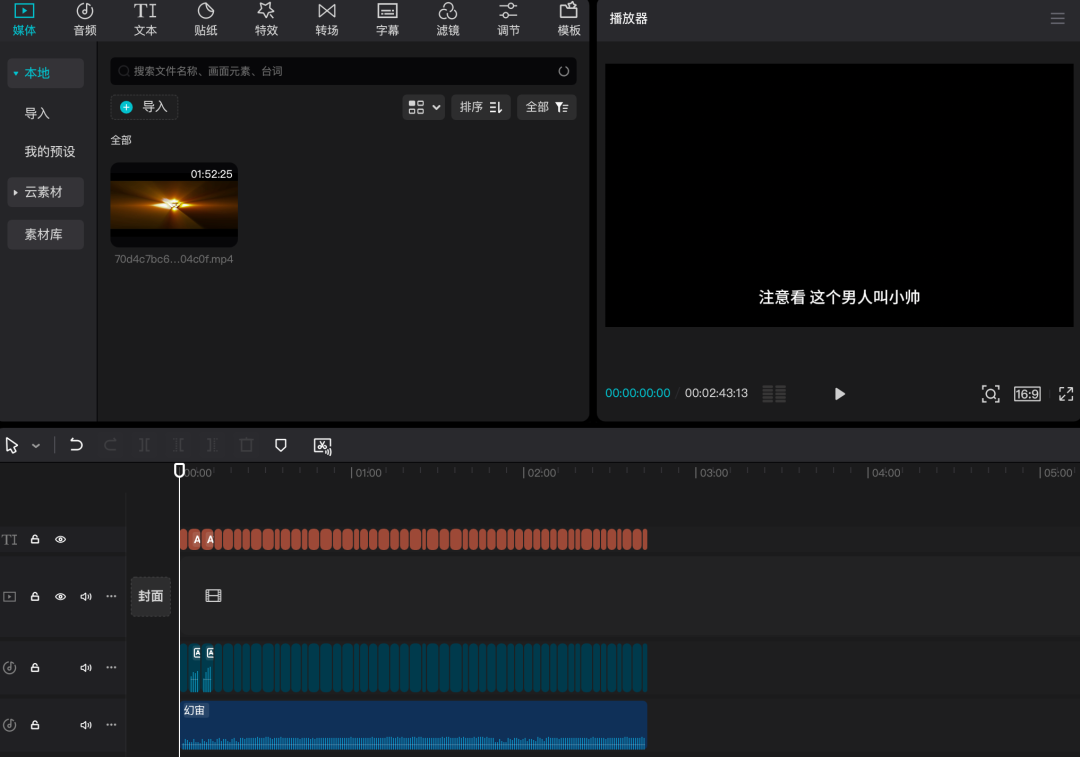
Task: Open the 滤镜 filters panel
Action: (448, 19)
